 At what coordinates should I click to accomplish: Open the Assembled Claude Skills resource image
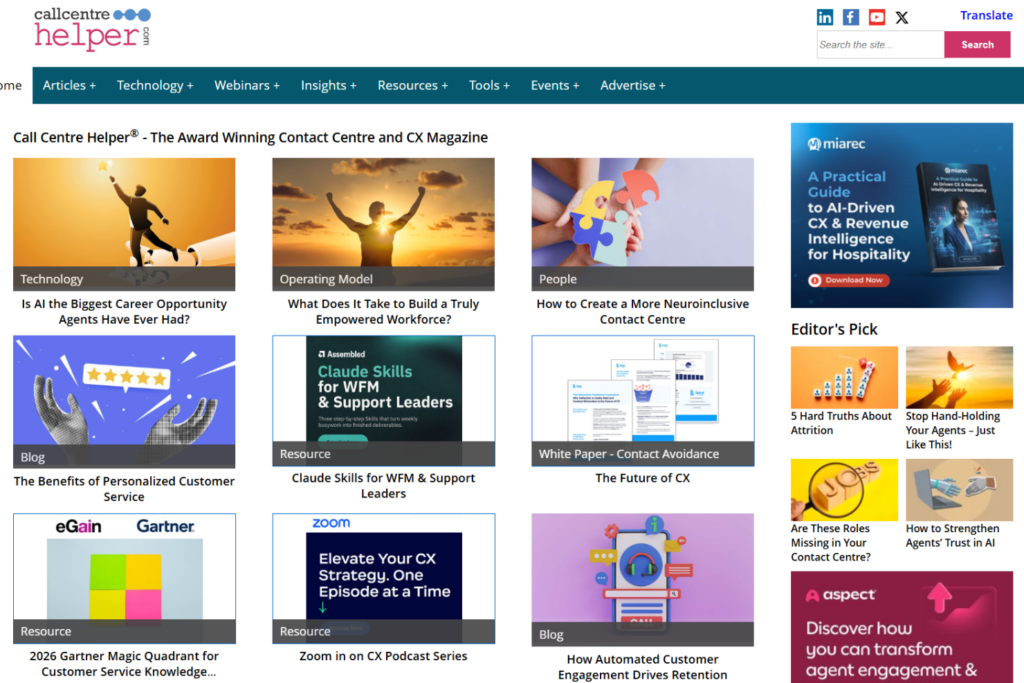click(x=383, y=401)
